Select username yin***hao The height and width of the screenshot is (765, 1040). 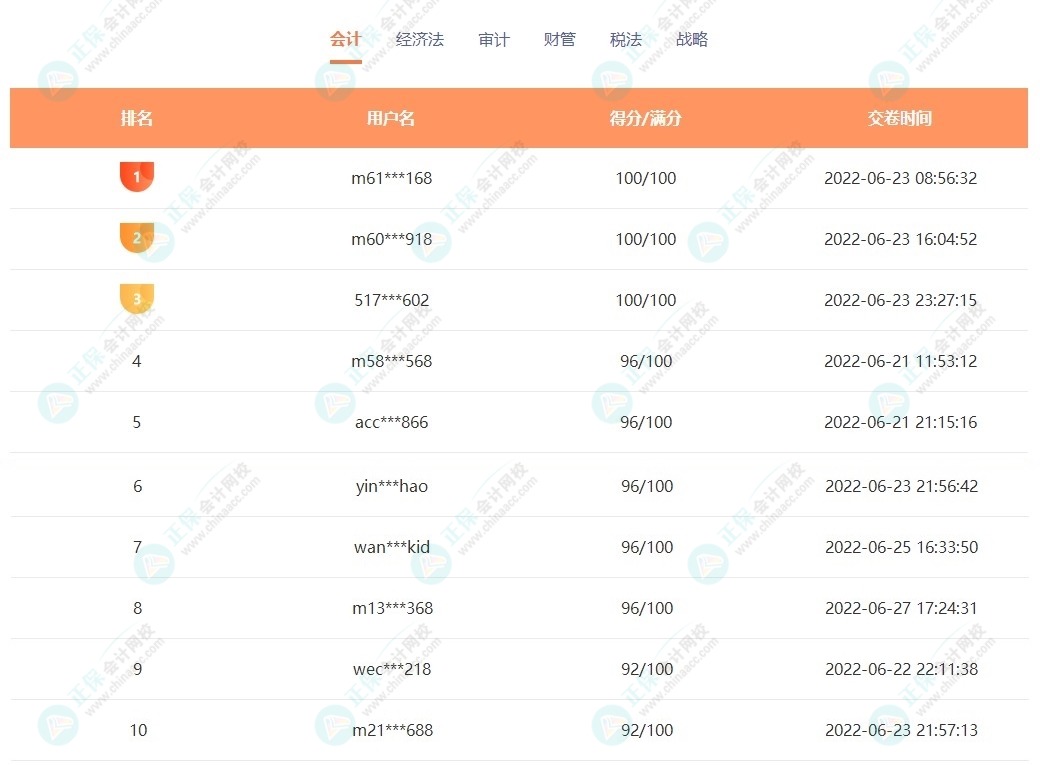point(391,486)
